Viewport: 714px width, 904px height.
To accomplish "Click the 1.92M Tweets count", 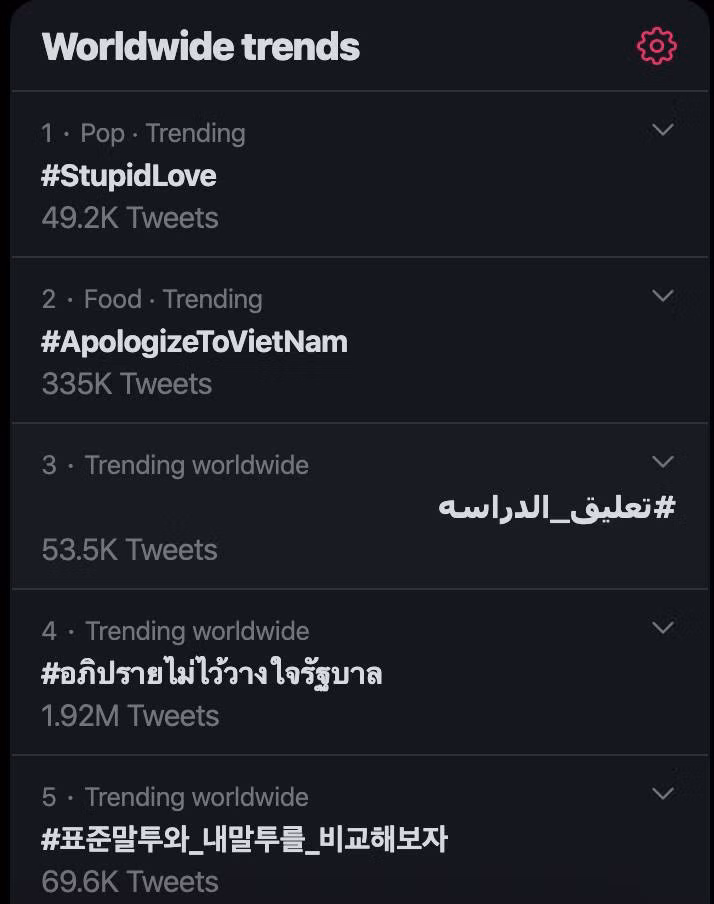I will pos(131,715).
